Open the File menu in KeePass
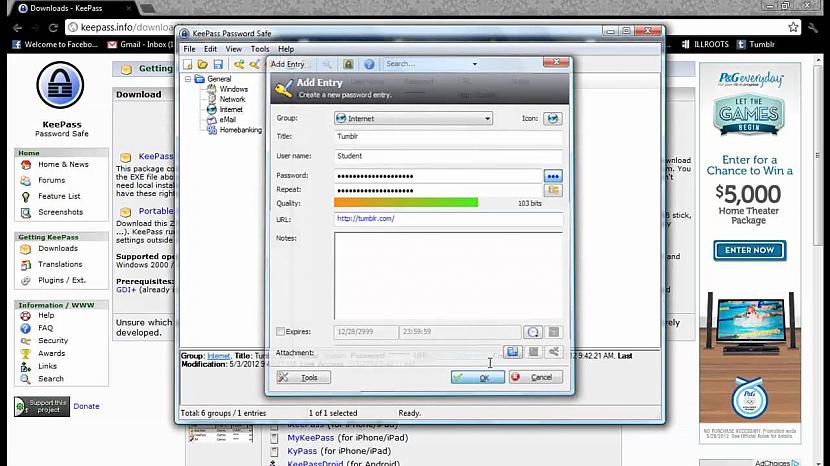The image size is (830, 466). (189, 49)
